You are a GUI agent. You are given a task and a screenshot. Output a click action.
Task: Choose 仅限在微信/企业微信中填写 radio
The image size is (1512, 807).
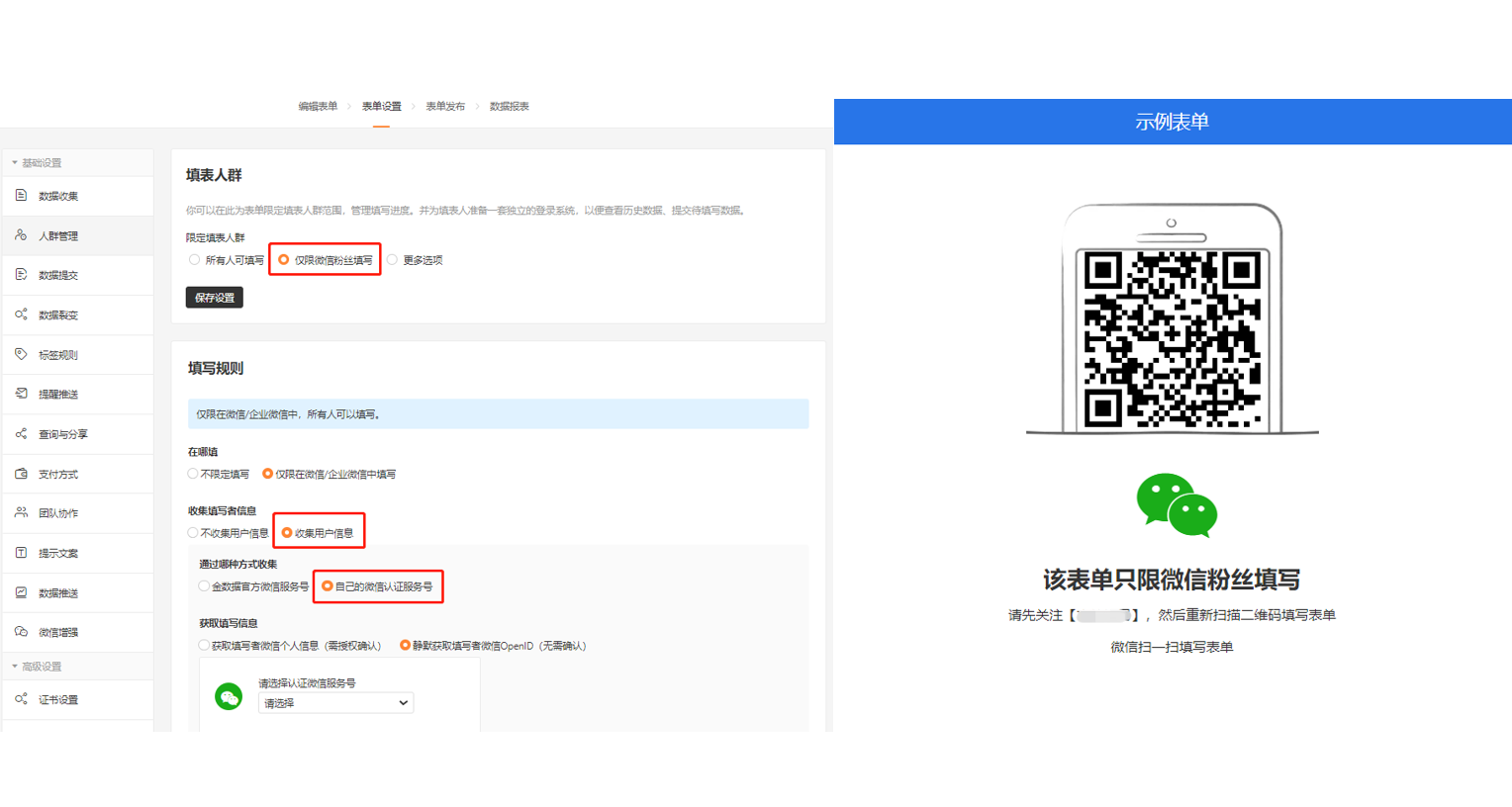[267, 474]
